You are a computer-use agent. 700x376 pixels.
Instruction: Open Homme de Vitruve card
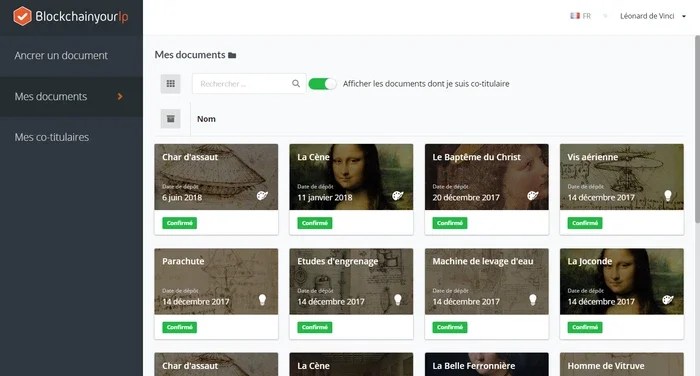click(x=621, y=364)
